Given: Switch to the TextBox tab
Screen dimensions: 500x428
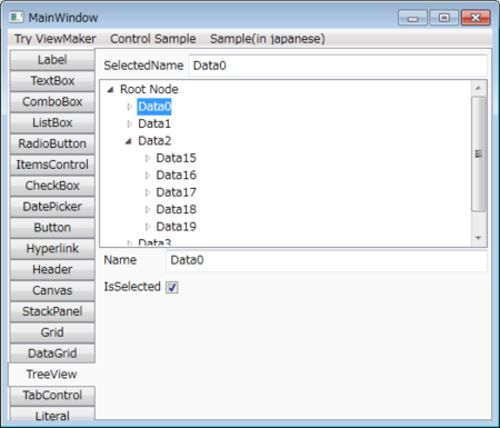Looking at the screenshot, I should tap(52, 81).
